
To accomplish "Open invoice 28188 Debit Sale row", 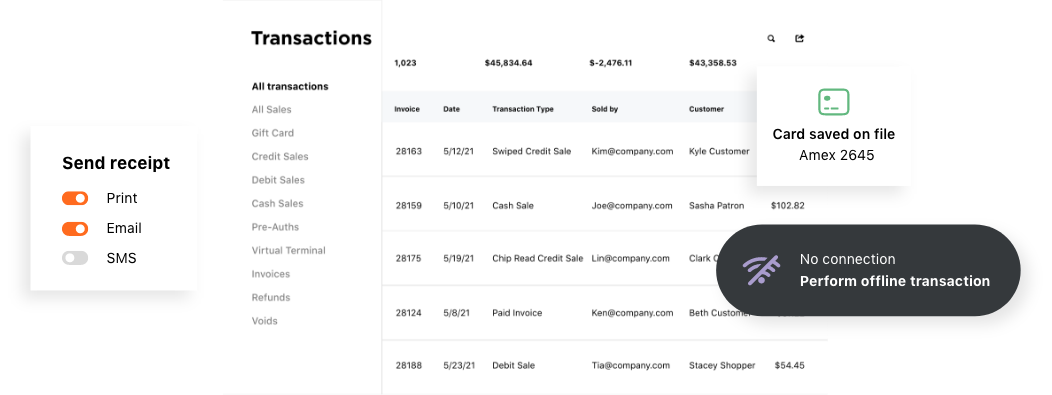I will [x=604, y=365].
